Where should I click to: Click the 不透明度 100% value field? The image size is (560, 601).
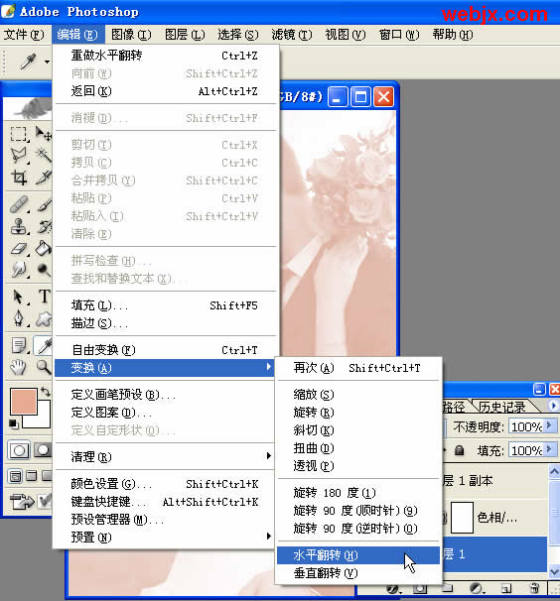click(x=526, y=426)
